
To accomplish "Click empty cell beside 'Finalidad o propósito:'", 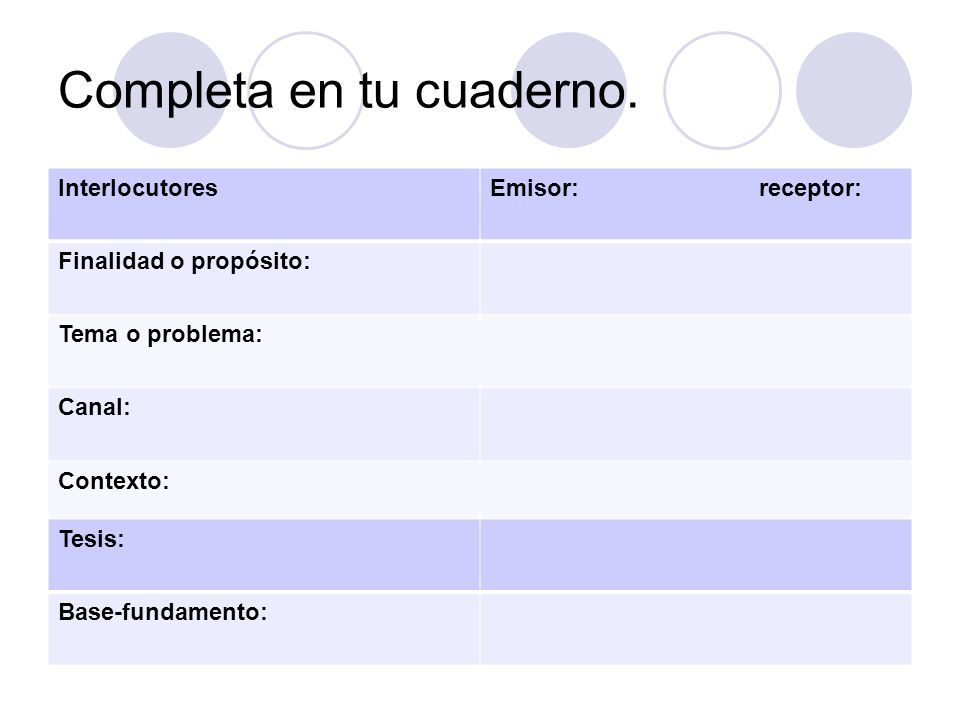I will [696, 279].
